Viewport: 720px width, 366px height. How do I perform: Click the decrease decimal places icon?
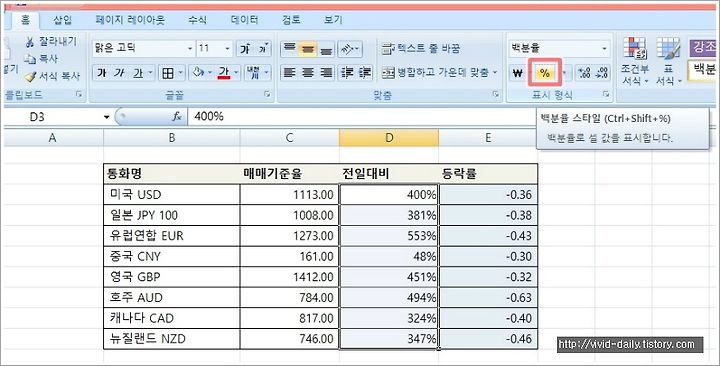(x=602, y=73)
